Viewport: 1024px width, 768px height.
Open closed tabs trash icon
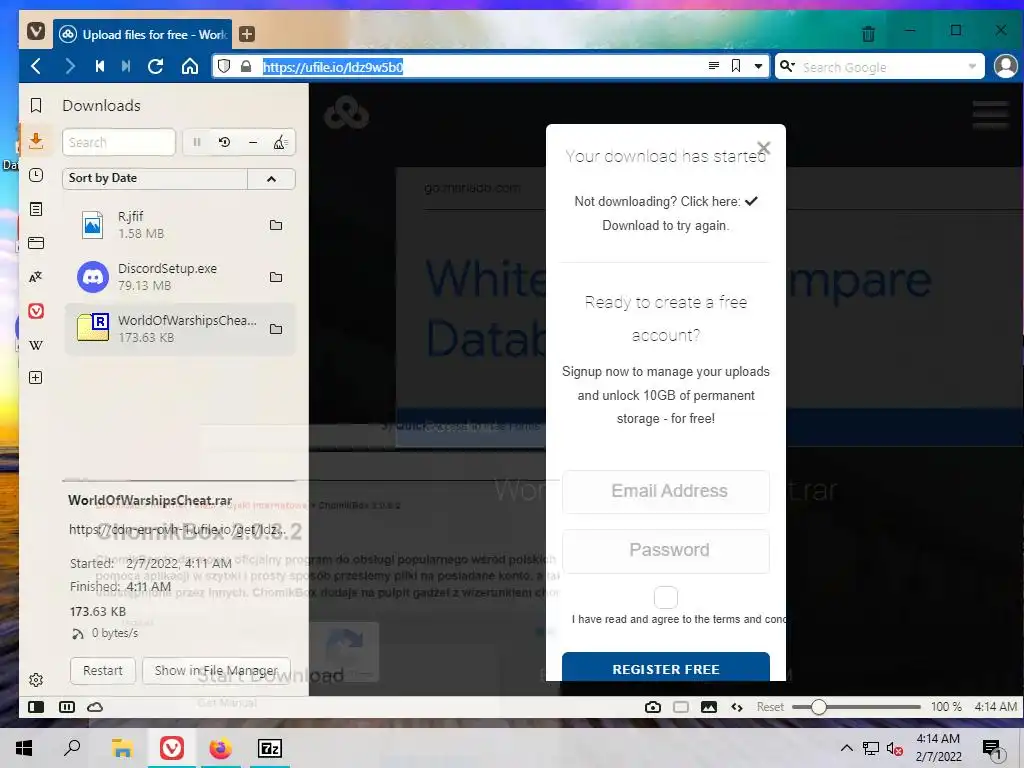(x=868, y=33)
